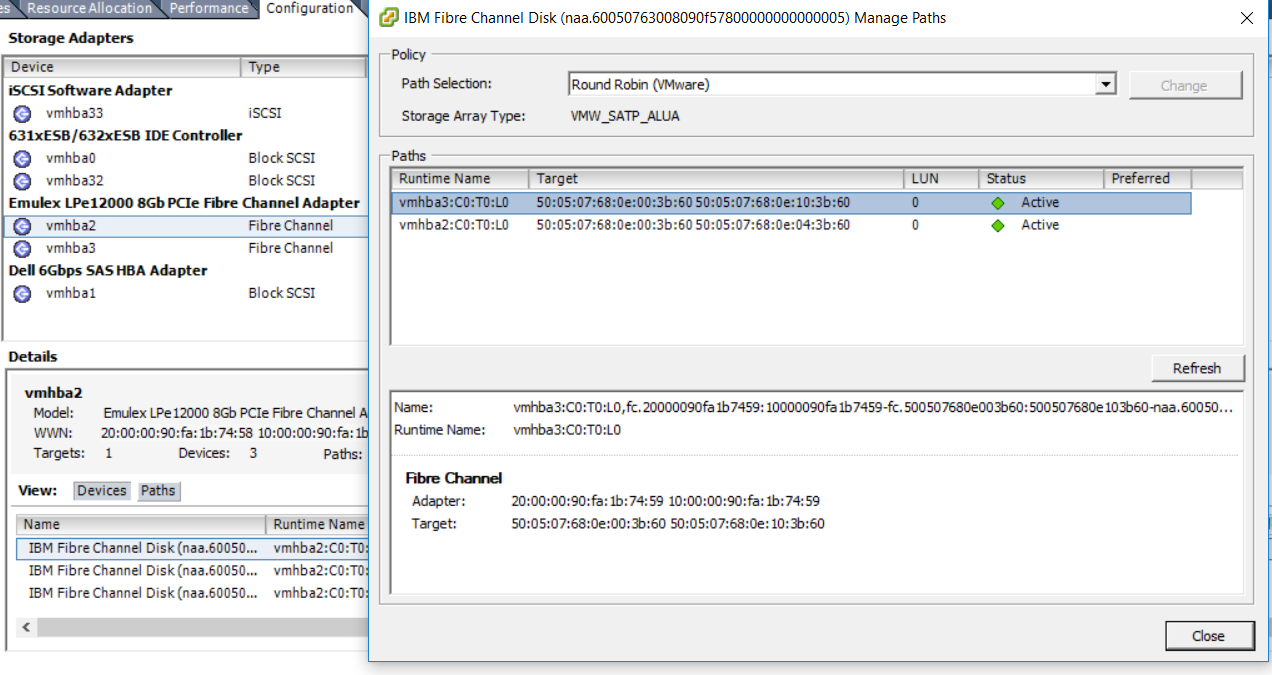1272x675 pixels.
Task: Sort paths by Status column header
Action: pos(1041,179)
